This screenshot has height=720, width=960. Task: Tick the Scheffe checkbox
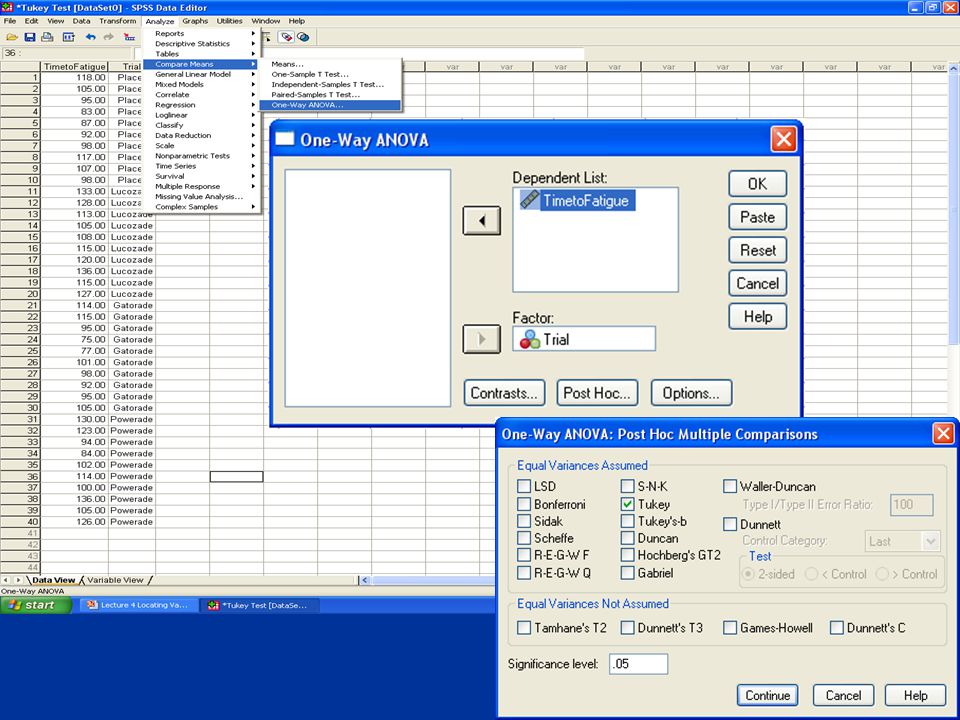[523, 538]
